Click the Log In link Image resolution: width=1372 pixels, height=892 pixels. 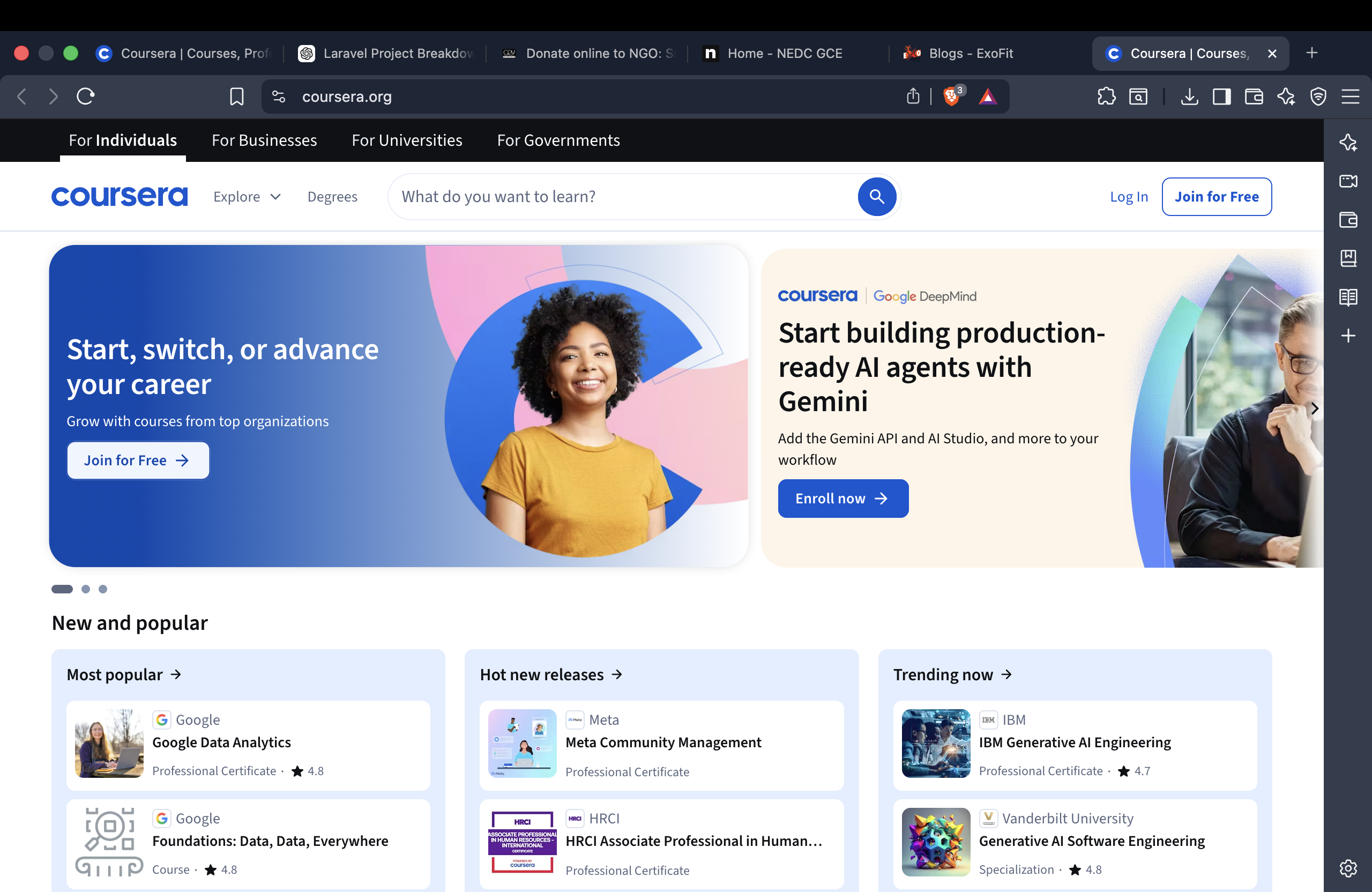1128,197
